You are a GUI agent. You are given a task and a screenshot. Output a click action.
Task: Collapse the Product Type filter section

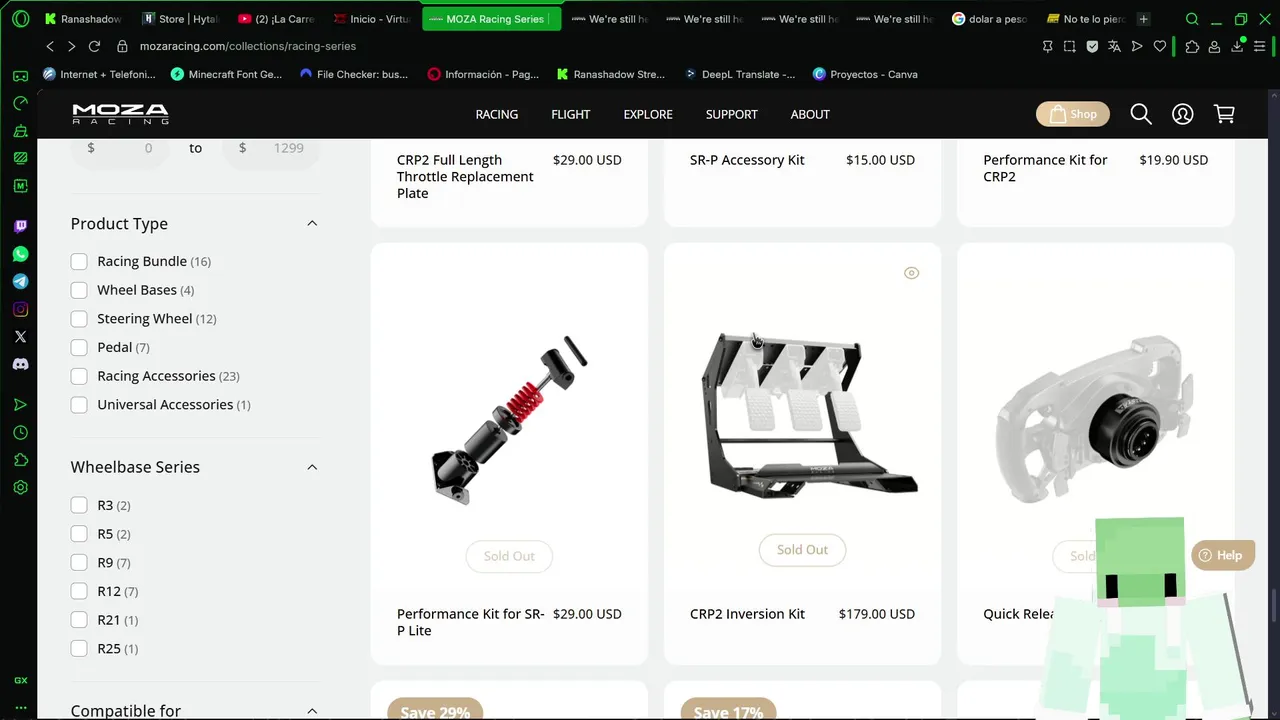click(312, 223)
